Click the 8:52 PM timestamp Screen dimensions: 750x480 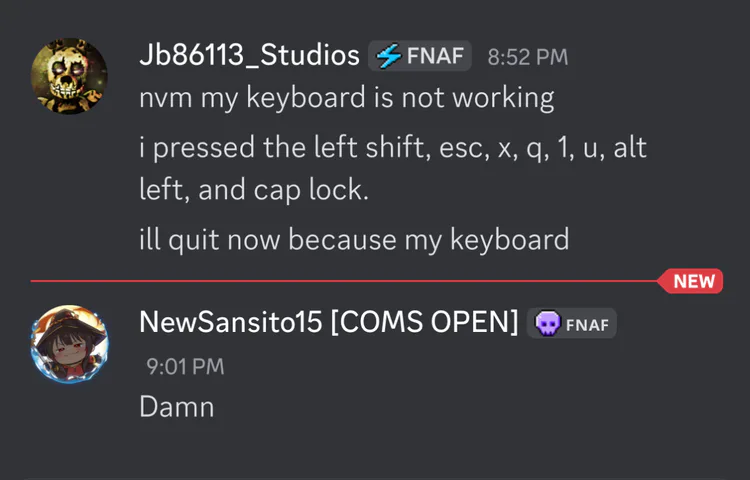(x=527, y=57)
